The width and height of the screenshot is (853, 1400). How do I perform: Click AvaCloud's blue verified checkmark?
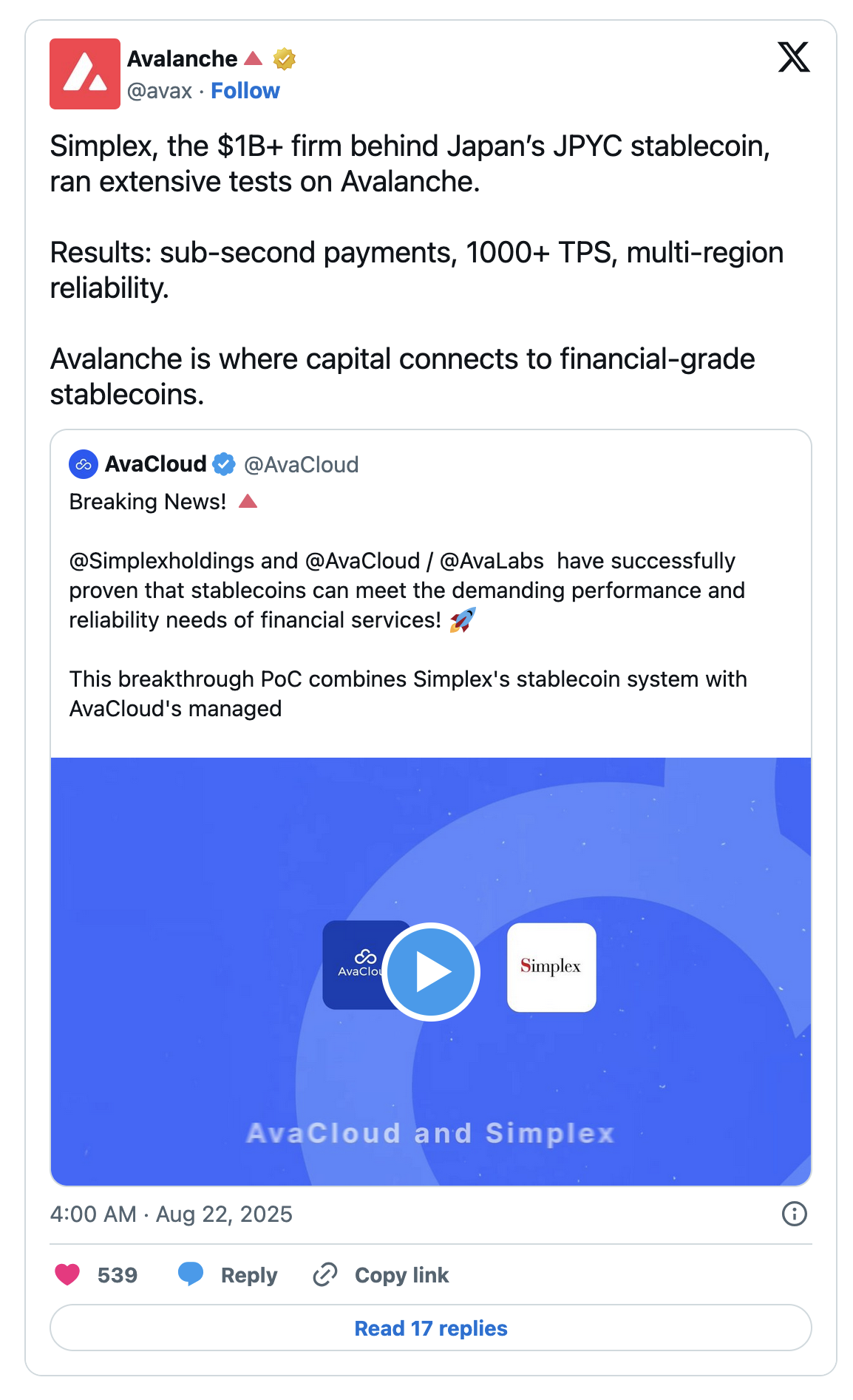tap(224, 464)
